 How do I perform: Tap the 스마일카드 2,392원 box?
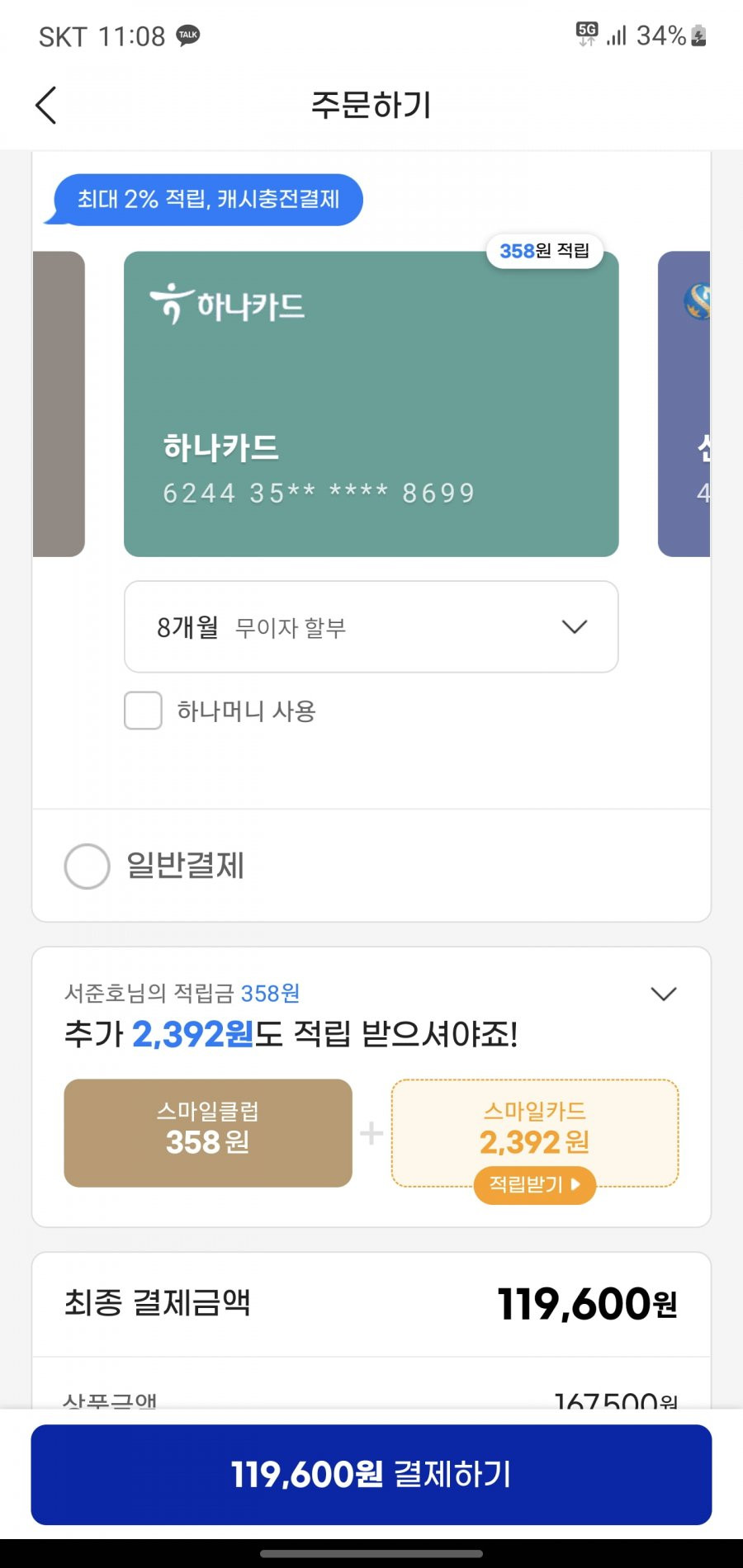535,1133
